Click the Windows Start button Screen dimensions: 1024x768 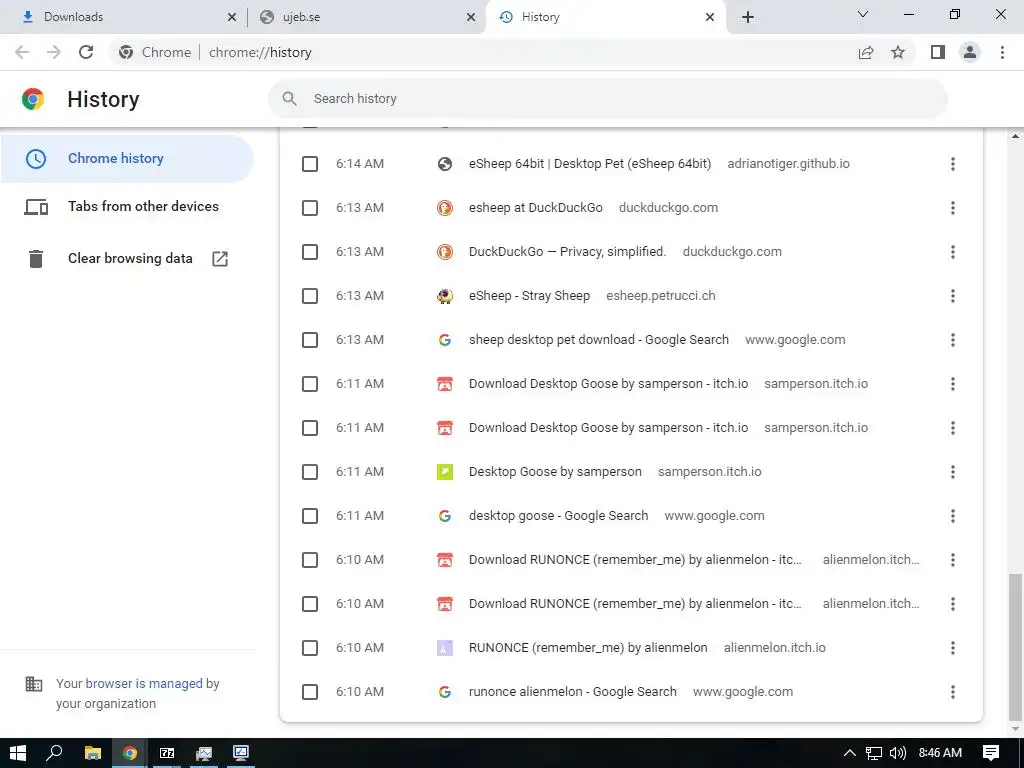tap(18, 753)
